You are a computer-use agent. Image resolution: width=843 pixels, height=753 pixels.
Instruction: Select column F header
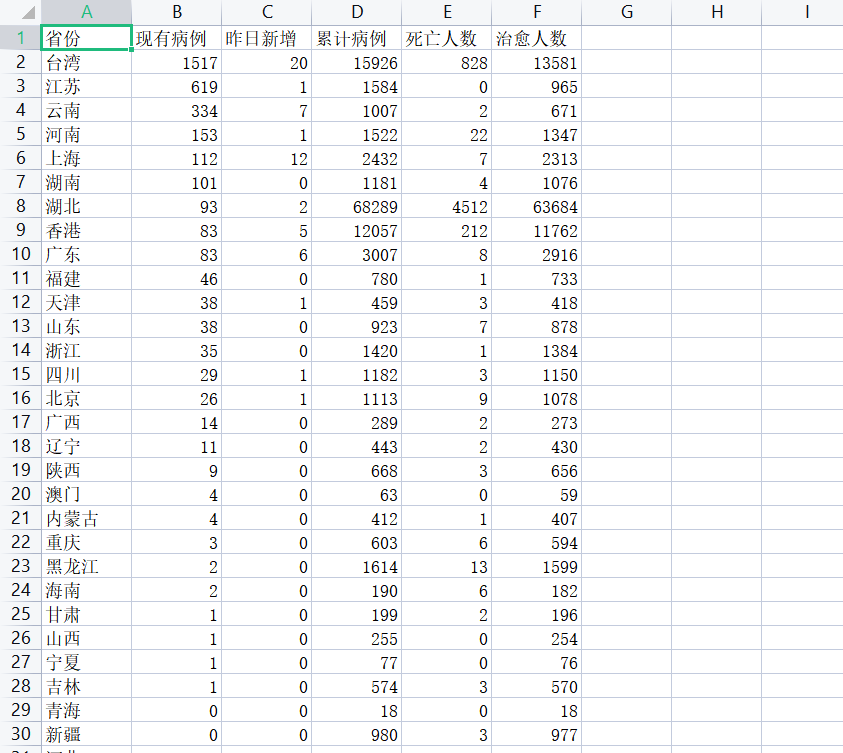(x=537, y=12)
